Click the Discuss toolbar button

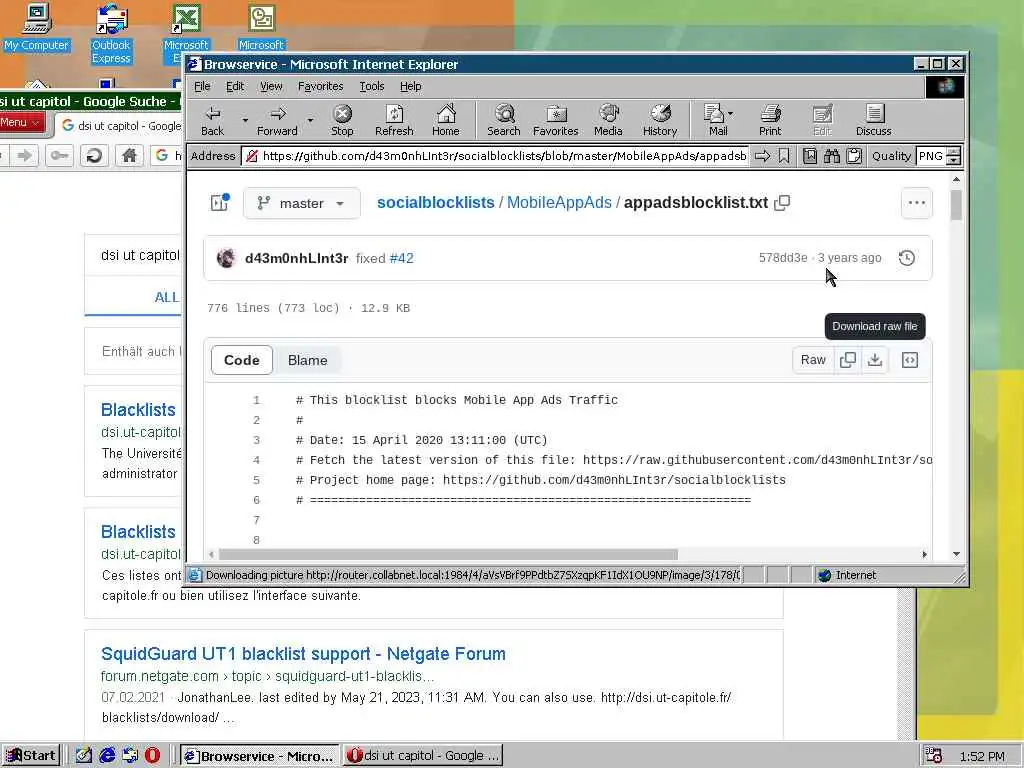[x=873, y=121]
